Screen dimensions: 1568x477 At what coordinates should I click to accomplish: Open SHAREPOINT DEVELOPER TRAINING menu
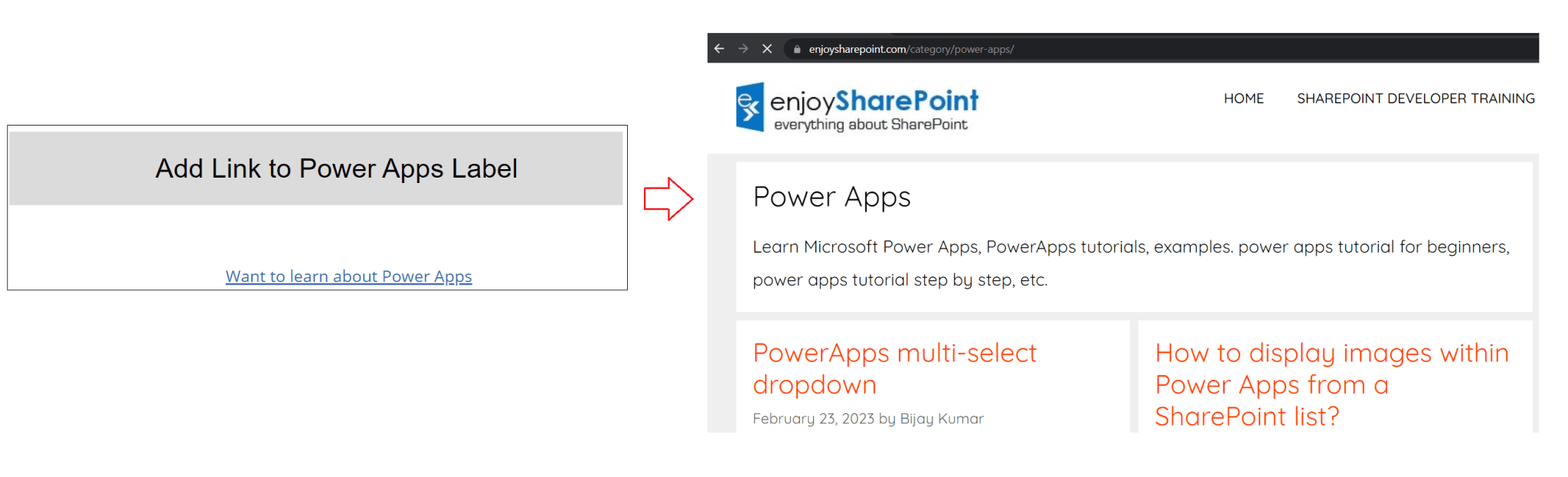click(1416, 98)
